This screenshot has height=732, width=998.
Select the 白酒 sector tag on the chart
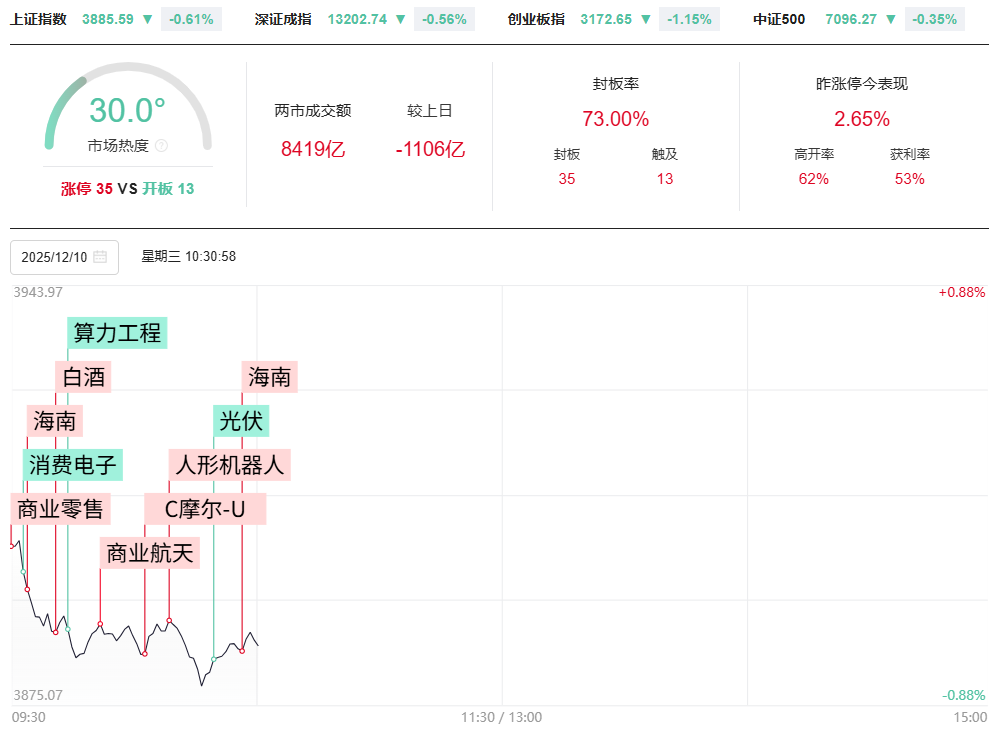83,377
